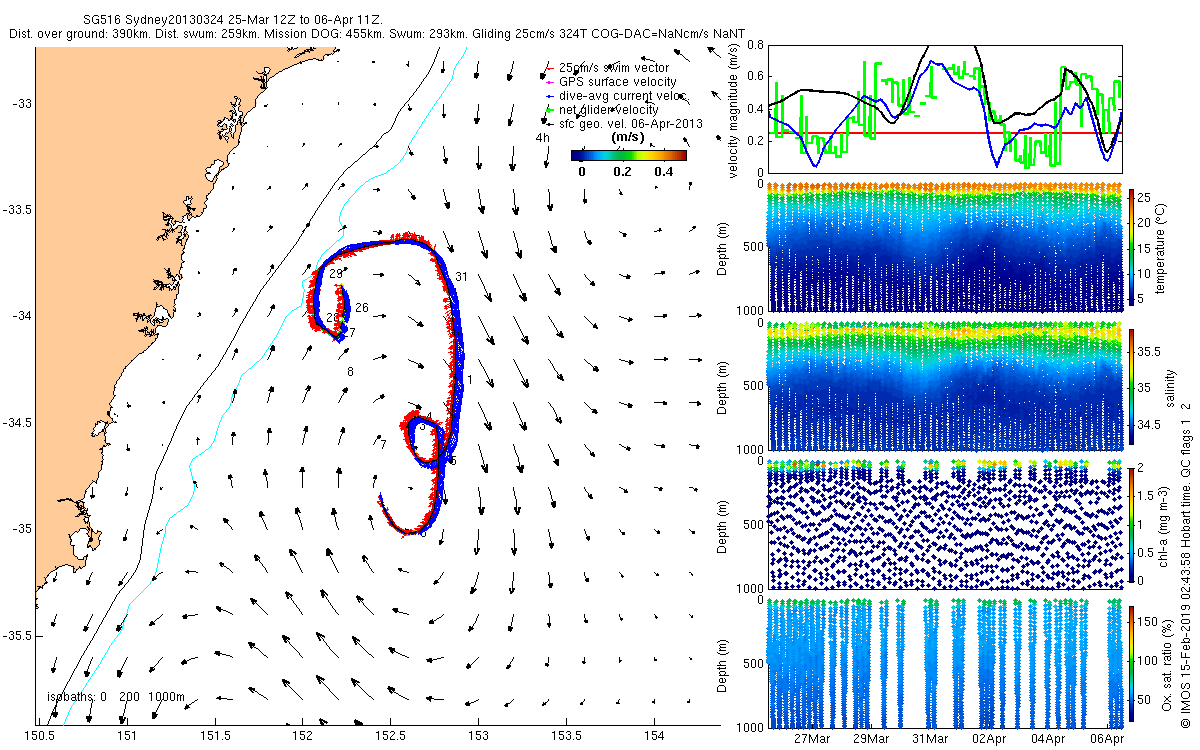Click the "-34.5" latitude tick label
1200x750 pixels.
coord(17,423)
